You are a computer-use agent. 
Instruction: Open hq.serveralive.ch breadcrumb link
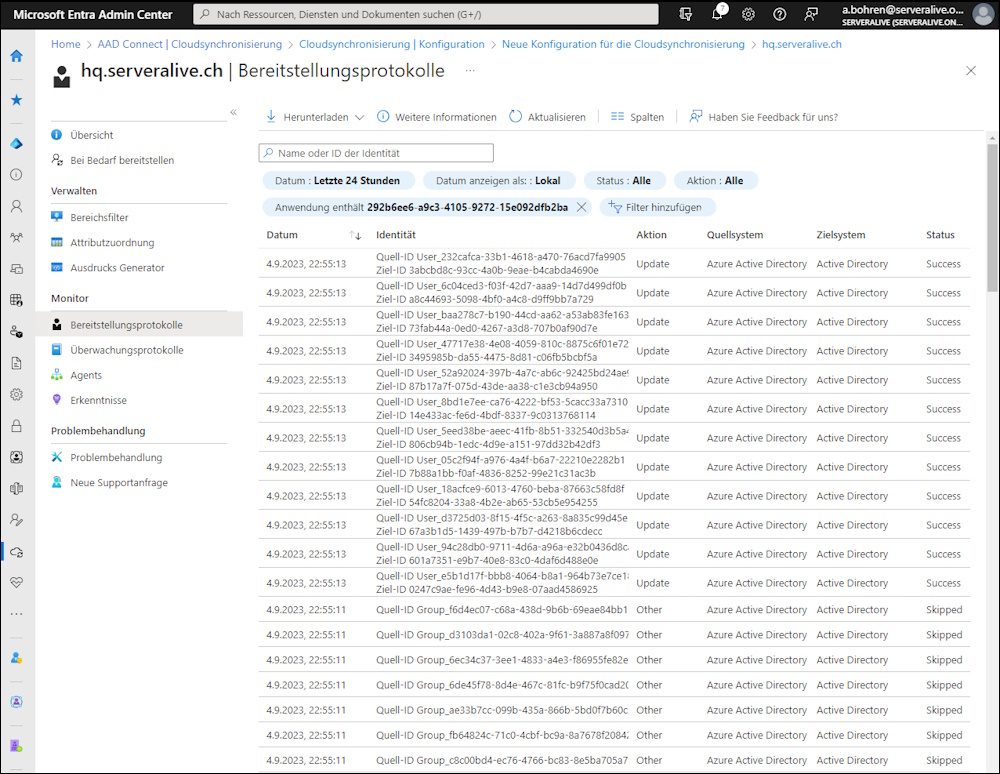(802, 44)
